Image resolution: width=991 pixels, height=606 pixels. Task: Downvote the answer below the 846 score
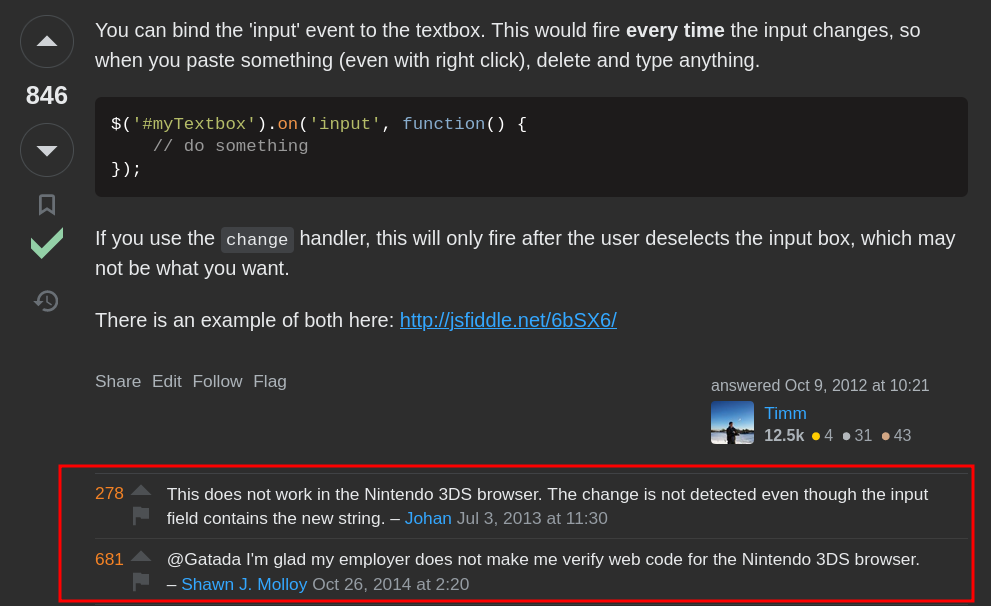point(47,150)
